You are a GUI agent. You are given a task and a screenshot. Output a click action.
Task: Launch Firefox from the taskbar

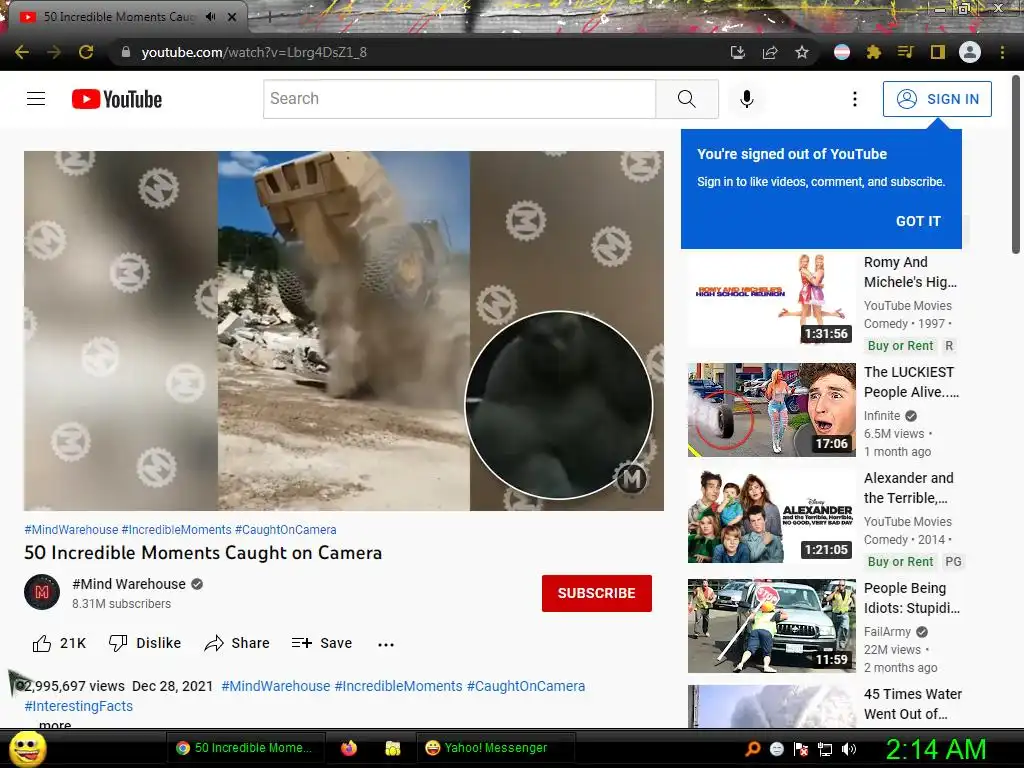tap(349, 748)
